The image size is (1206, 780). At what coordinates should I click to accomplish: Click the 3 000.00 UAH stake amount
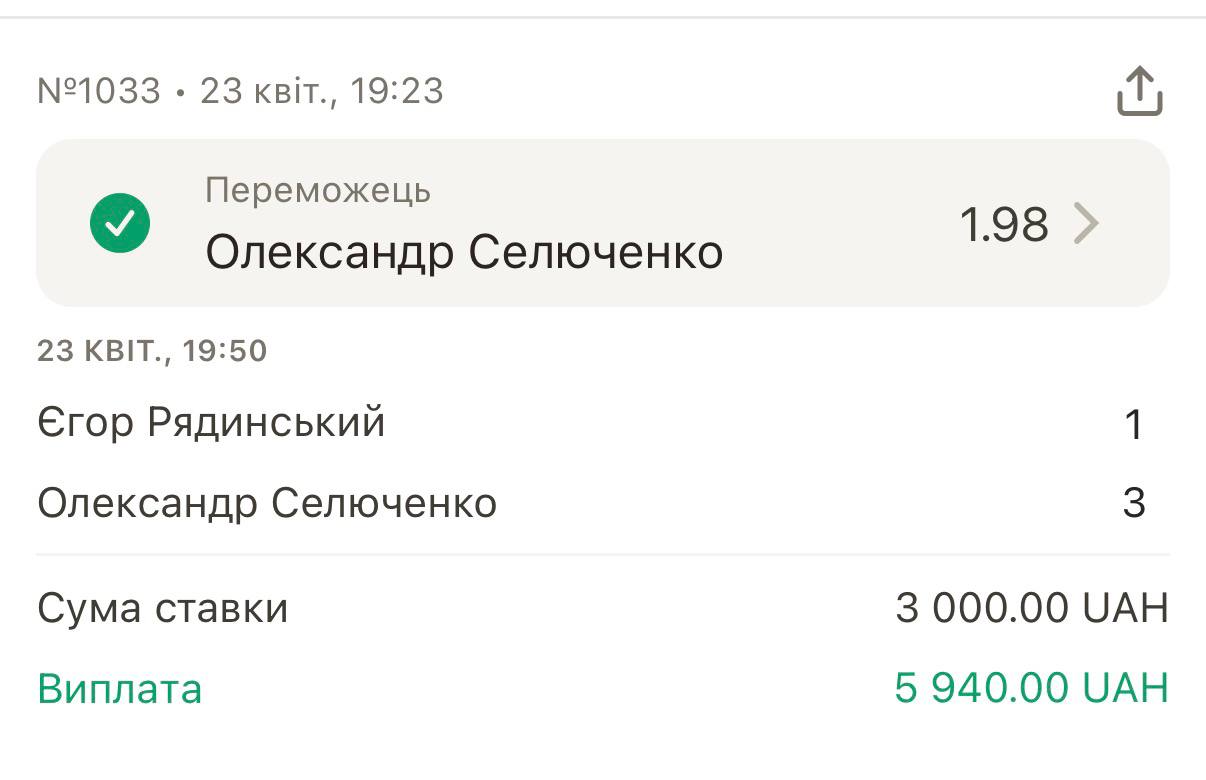(x=1031, y=608)
